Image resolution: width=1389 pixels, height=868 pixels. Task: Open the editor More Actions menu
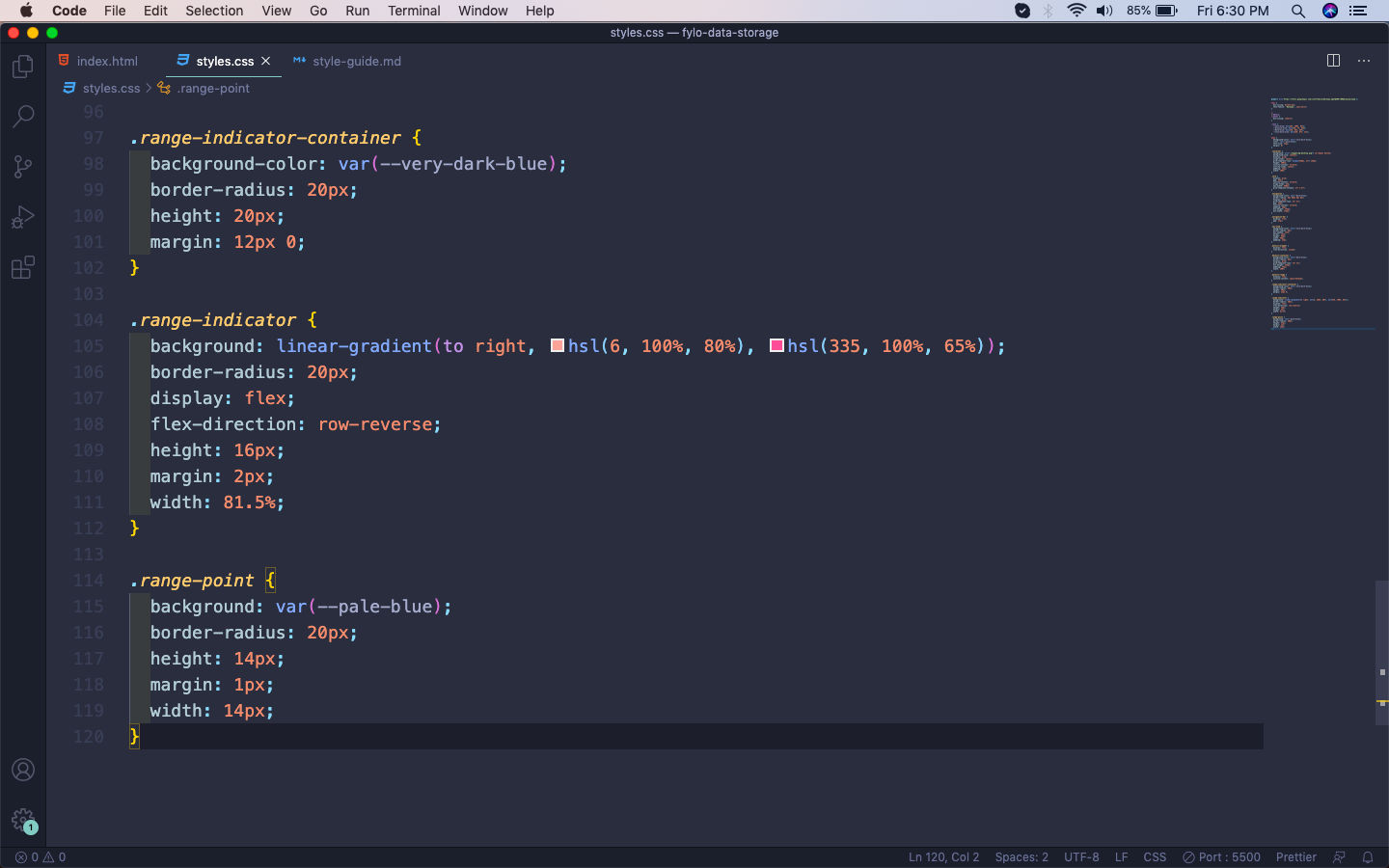[1364, 61]
